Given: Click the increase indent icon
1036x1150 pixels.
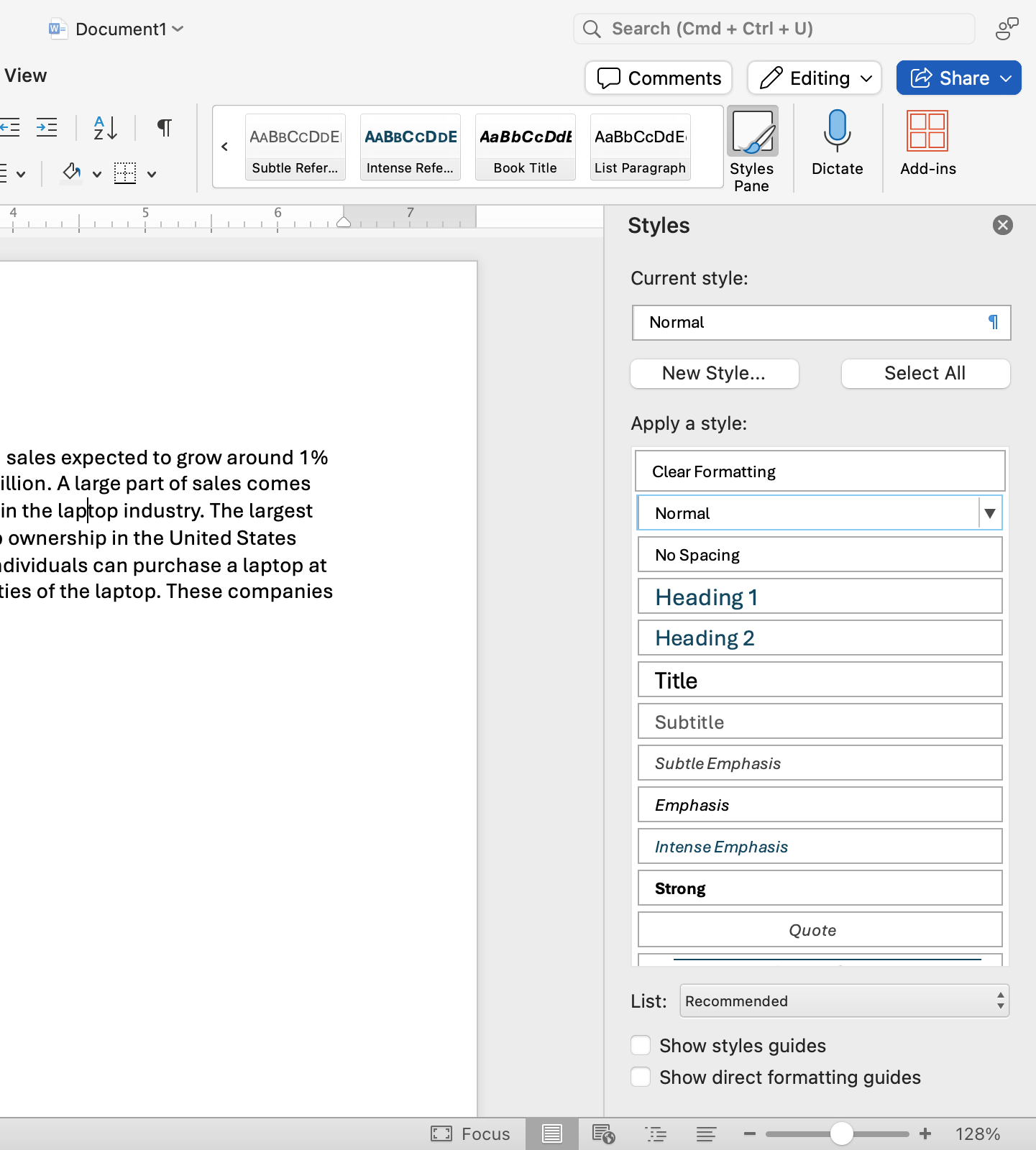Looking at the screenshot, I should point(47,128).
